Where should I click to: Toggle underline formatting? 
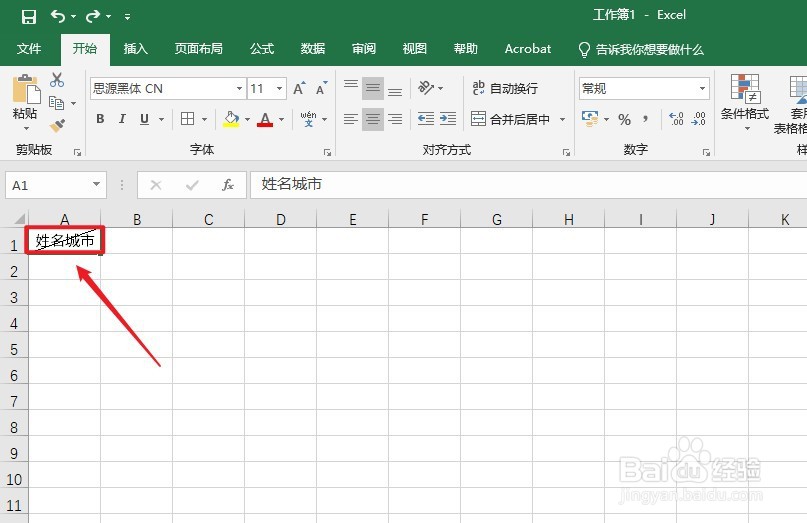(x=145, y=119)
